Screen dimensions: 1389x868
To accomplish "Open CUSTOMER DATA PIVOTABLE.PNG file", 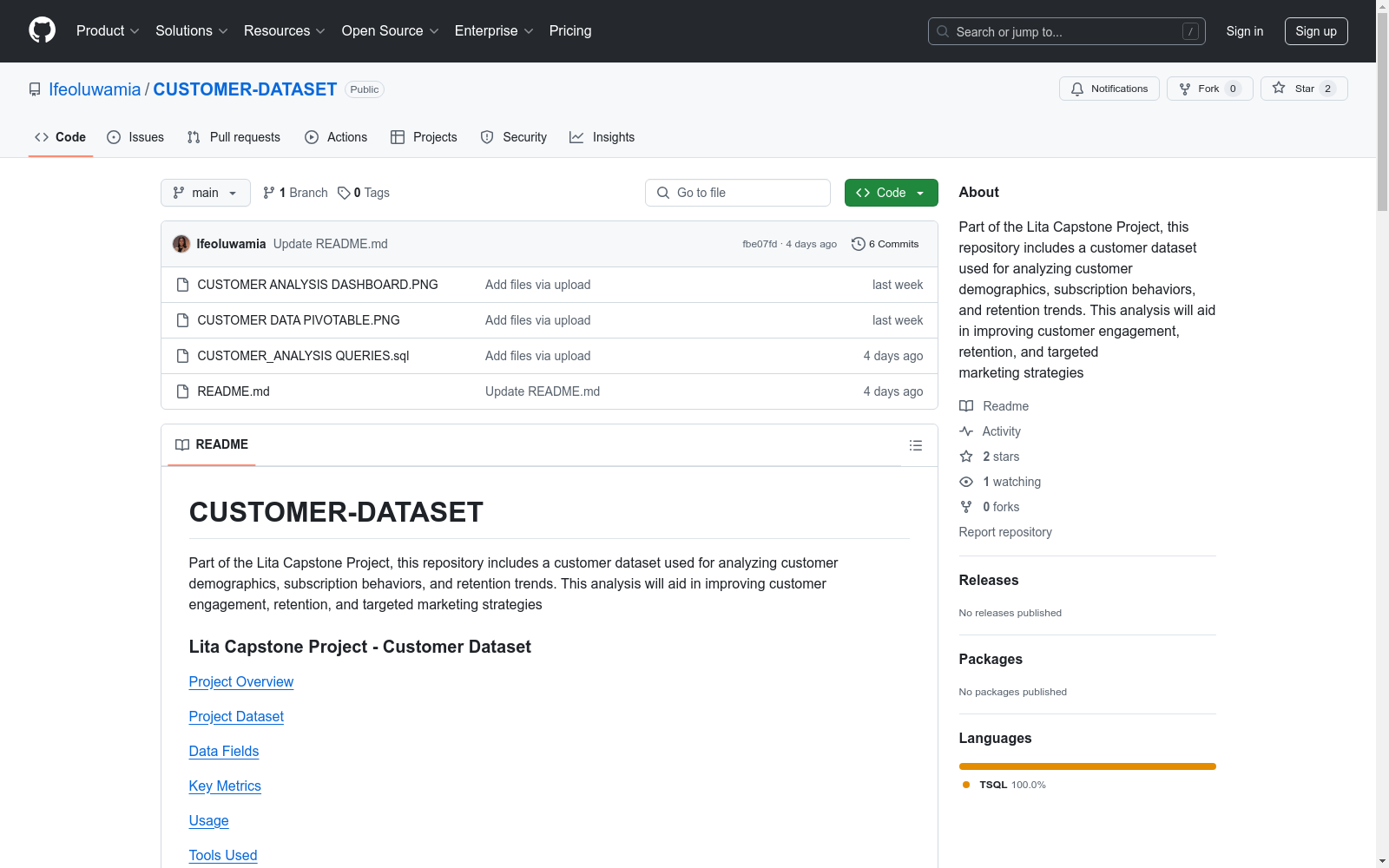I will [x=299, y=320].
